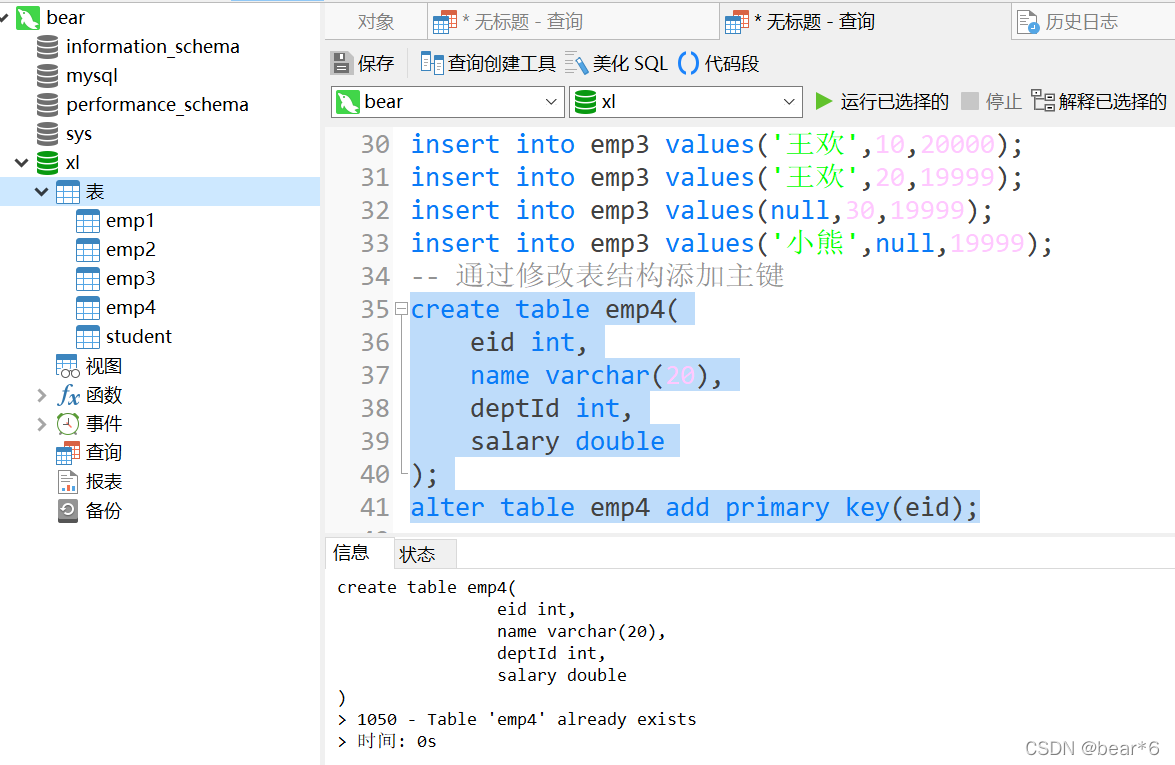Click the 函数 fx functions icon
Image resolution: width=1175 pixels, height=765 pixels.
point(68,395)
